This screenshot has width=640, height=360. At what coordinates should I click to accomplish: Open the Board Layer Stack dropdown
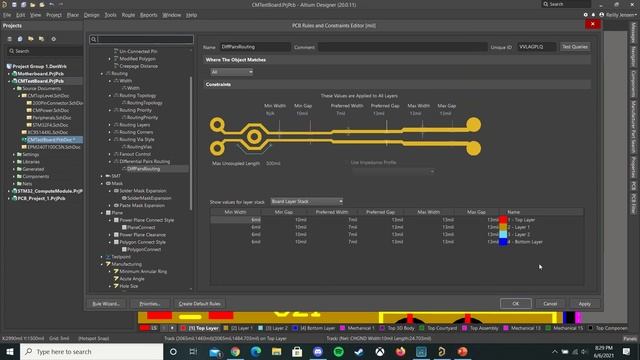[307, 202]
